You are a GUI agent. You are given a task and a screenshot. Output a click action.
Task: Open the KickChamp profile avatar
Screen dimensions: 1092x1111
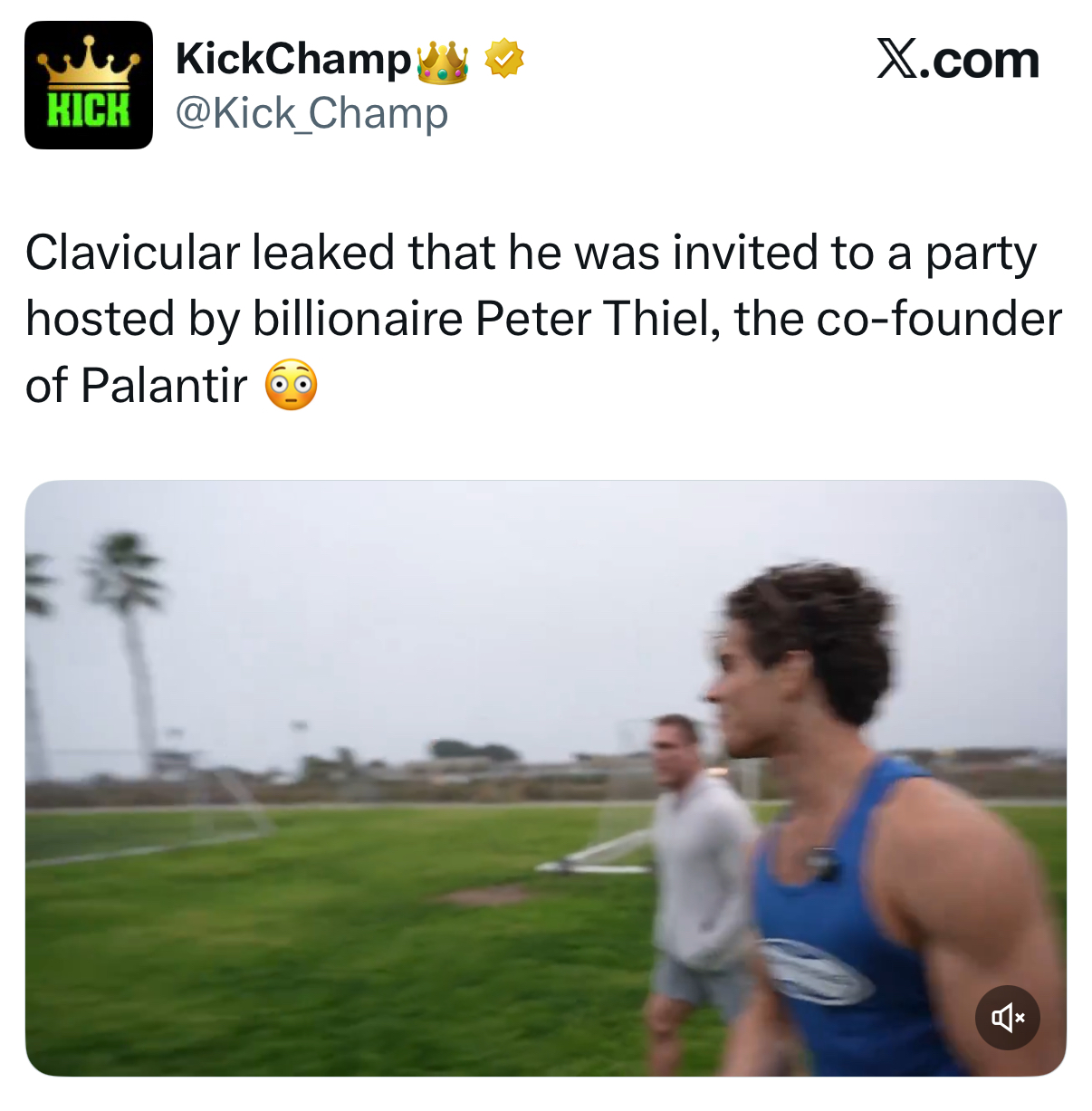pos(89,85)
